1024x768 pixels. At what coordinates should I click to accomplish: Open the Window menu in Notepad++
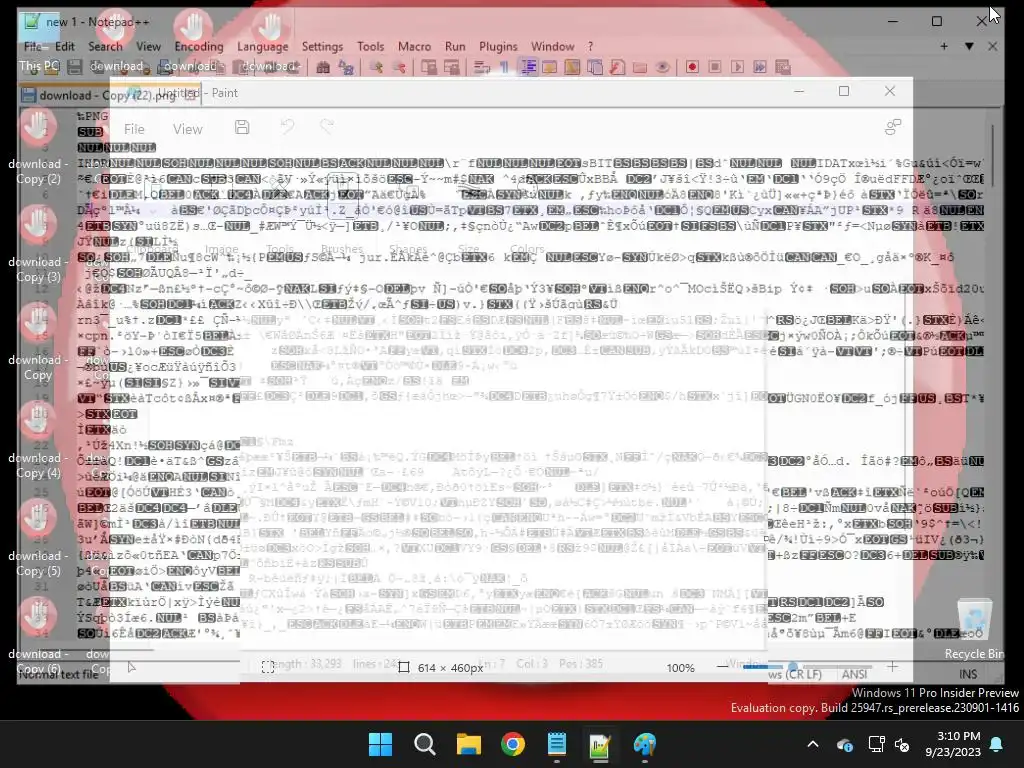(552, 46)
